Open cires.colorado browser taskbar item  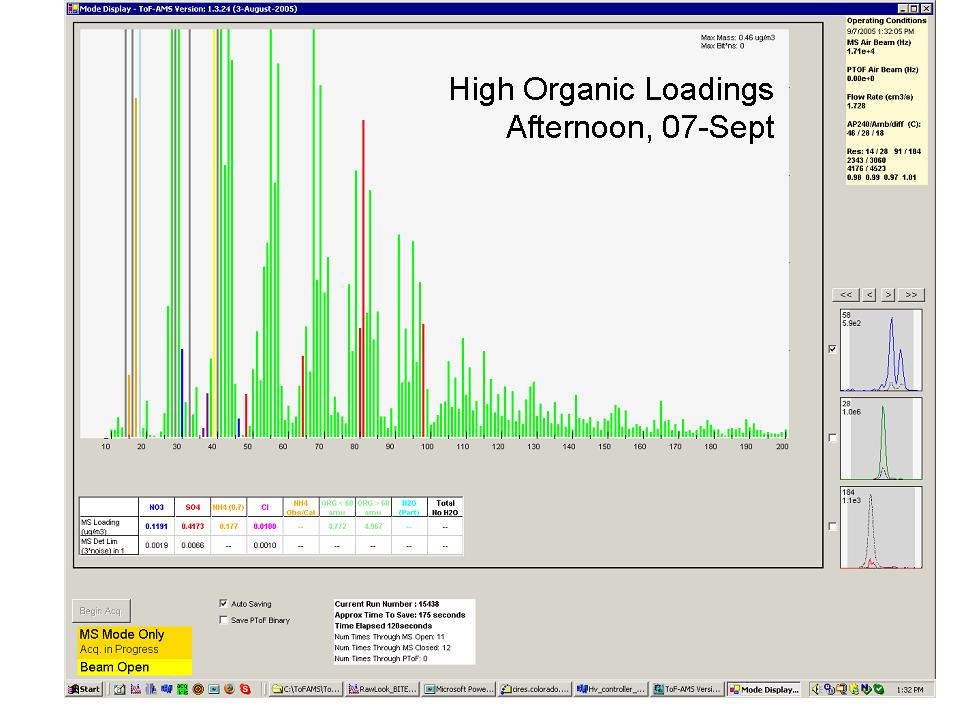click(x=534, y=689)
